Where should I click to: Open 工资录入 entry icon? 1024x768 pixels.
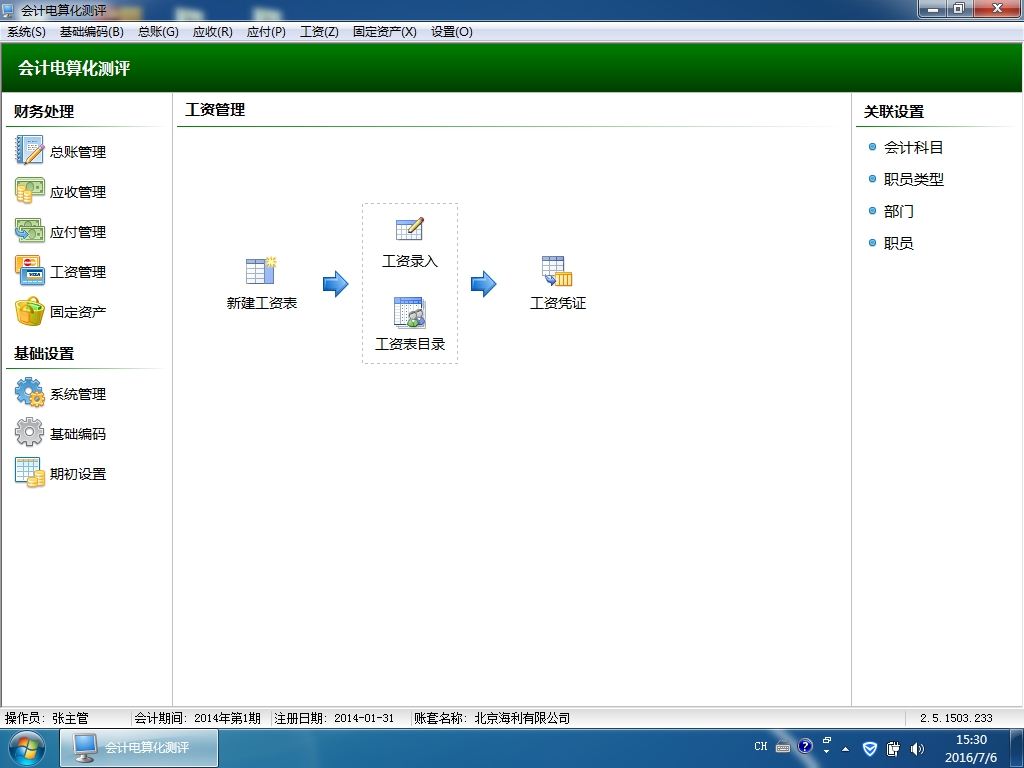coord(409,229)
